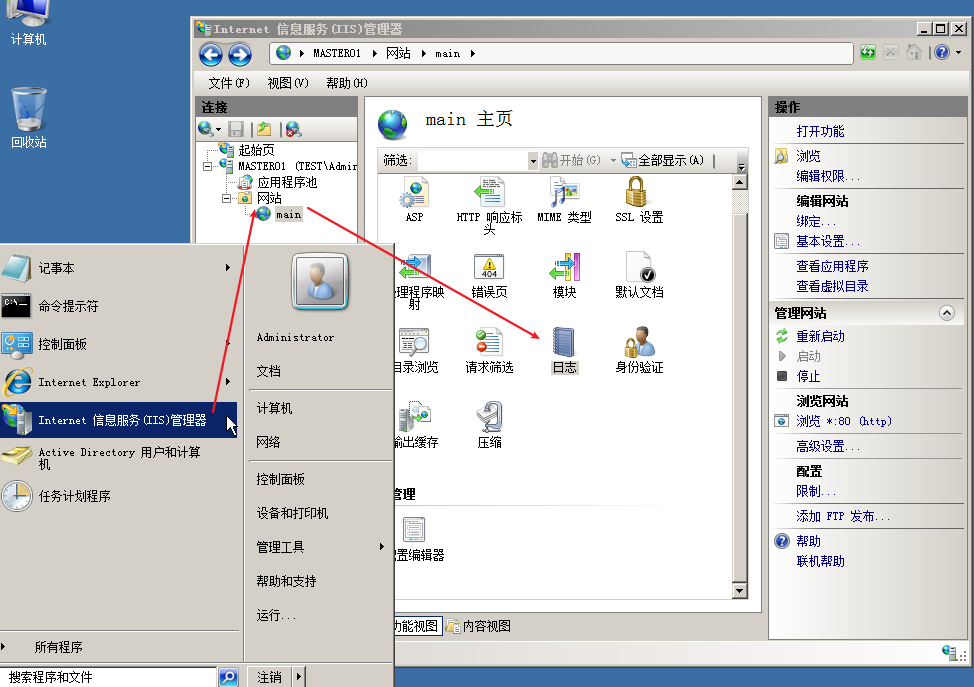Click the feature list scroll up arrow

tap(739, 183)
